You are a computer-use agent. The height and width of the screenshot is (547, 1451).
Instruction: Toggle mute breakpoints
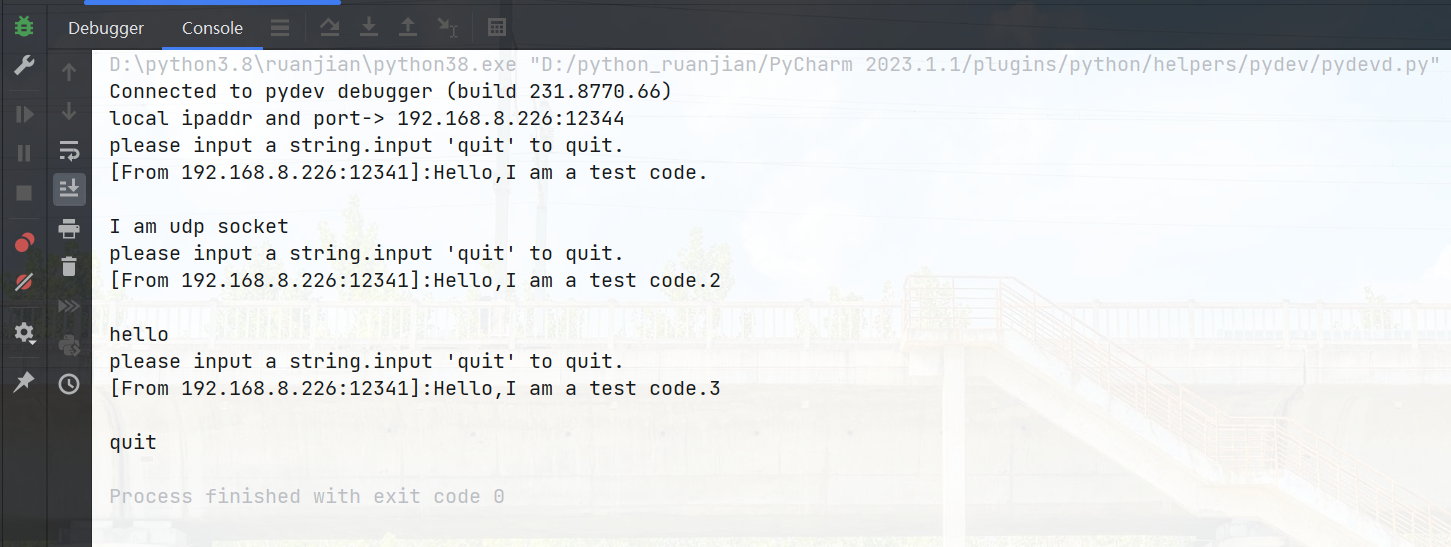point(24,283)
